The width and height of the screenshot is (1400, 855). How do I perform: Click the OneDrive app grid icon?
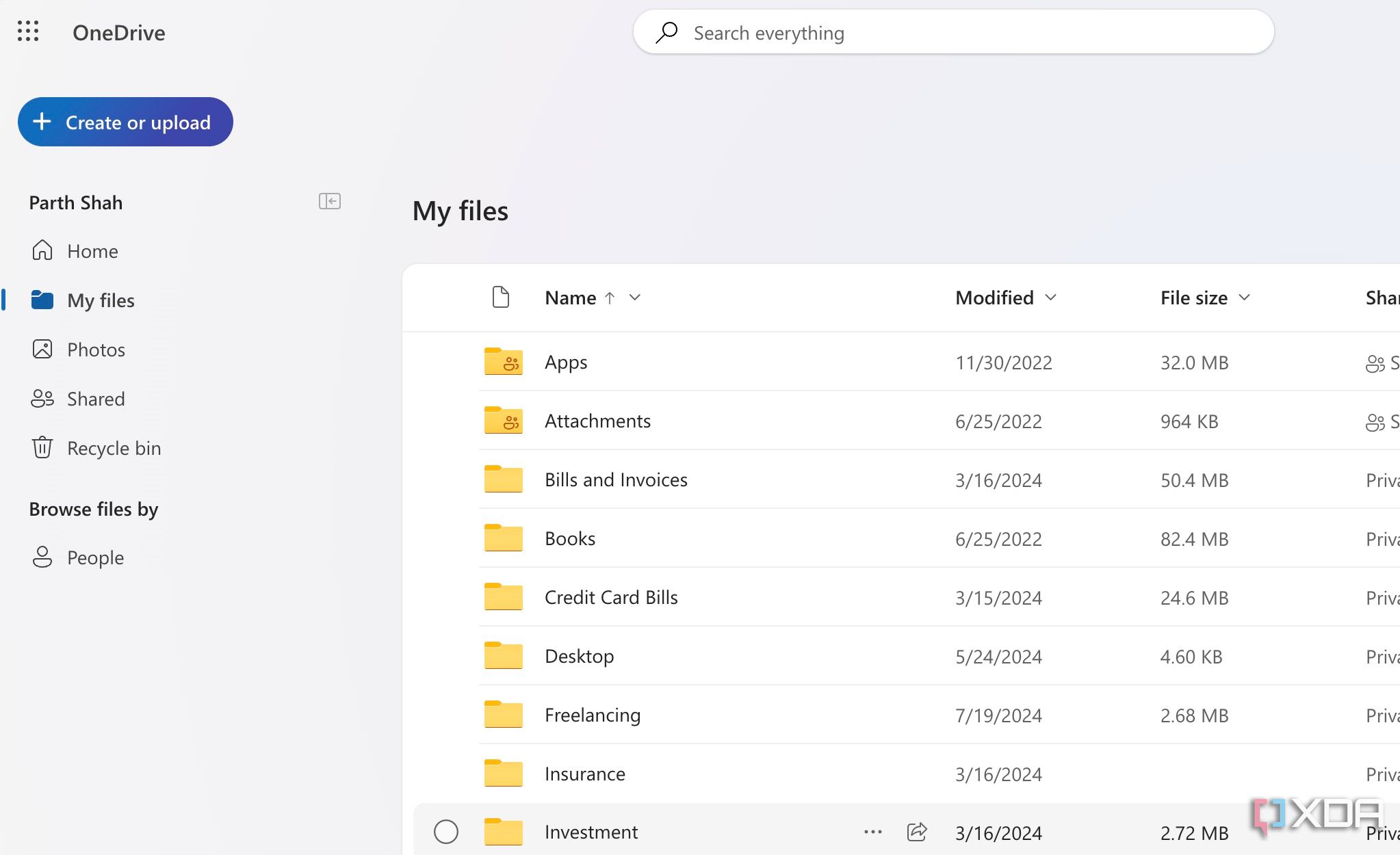(x=27, y=31)
